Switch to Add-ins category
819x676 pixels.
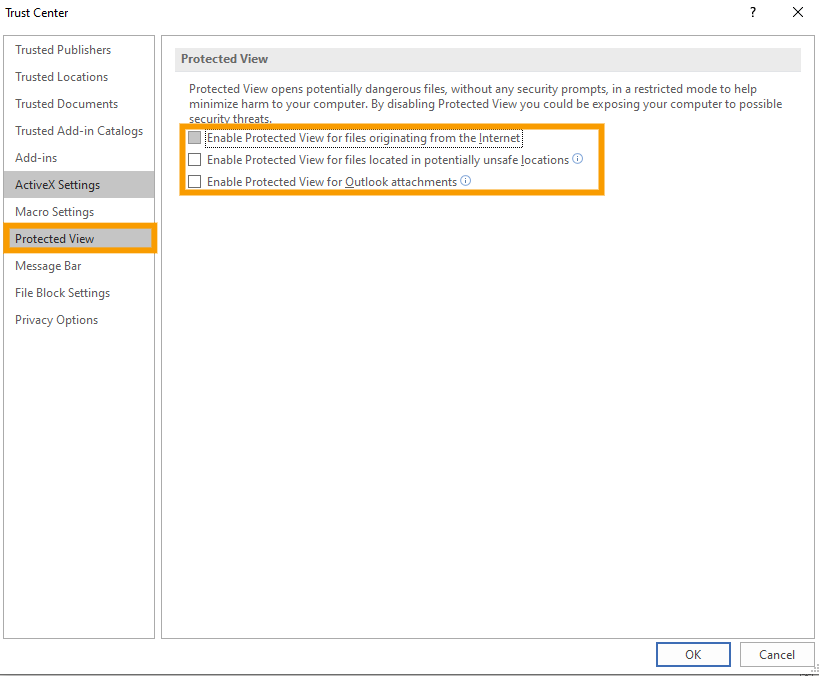(x=36, y=158)
